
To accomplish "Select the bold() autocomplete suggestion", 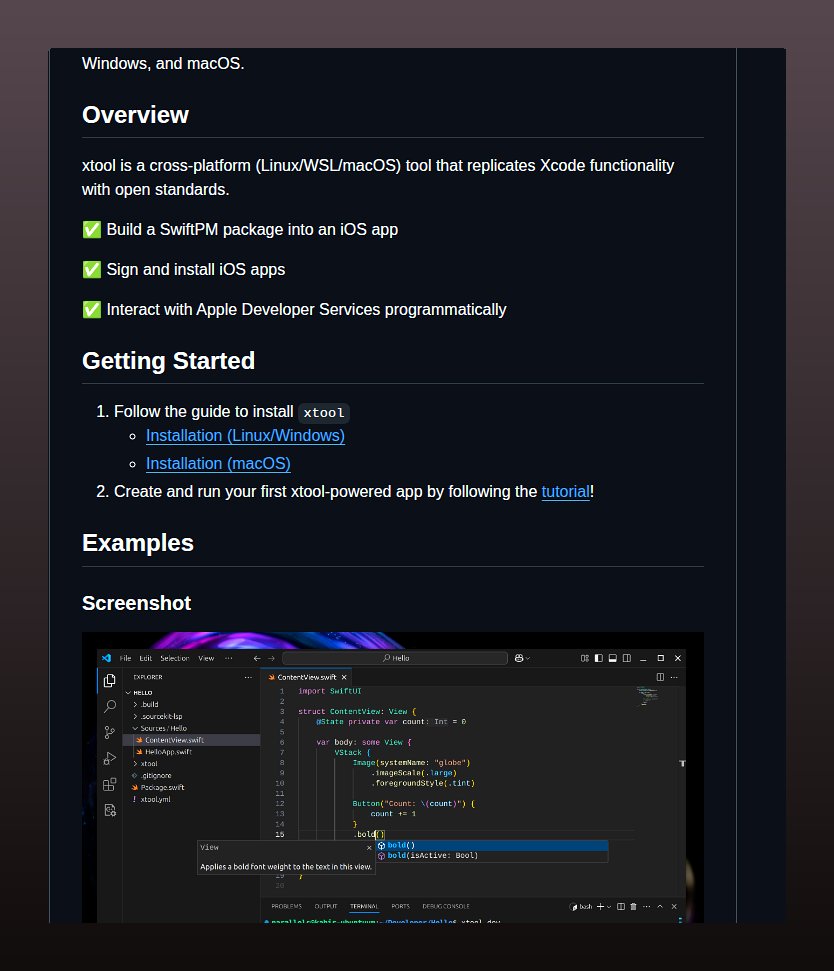I will tap(492, 845).
